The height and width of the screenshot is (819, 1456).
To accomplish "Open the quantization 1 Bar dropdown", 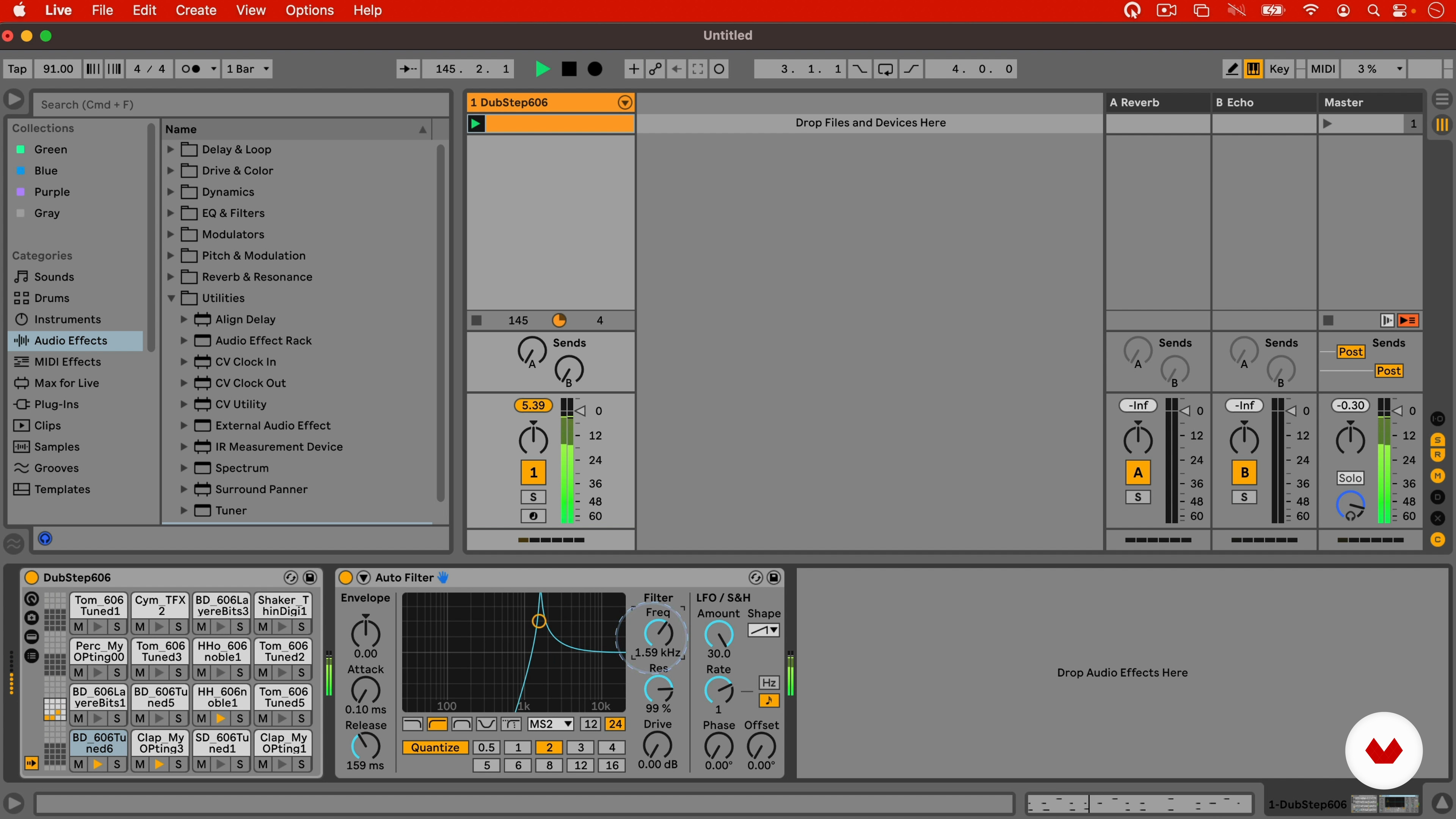I will [x=248, y=69].
